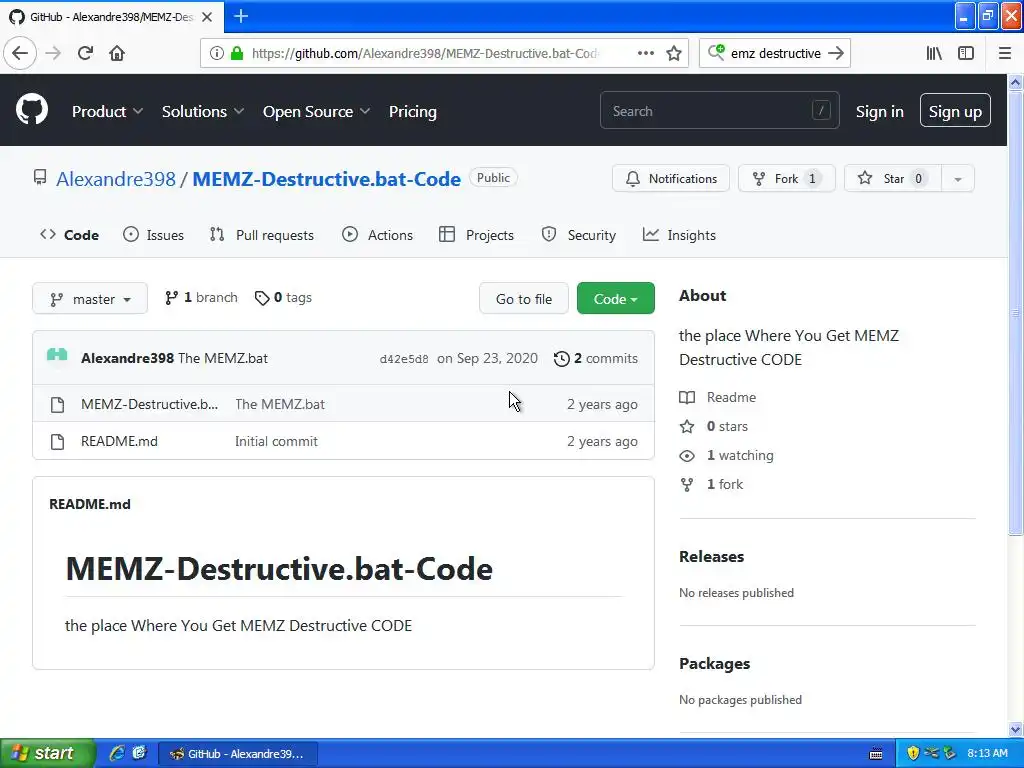
Task: Open commit hash d42e5d8
Action: tap(404, 359)
